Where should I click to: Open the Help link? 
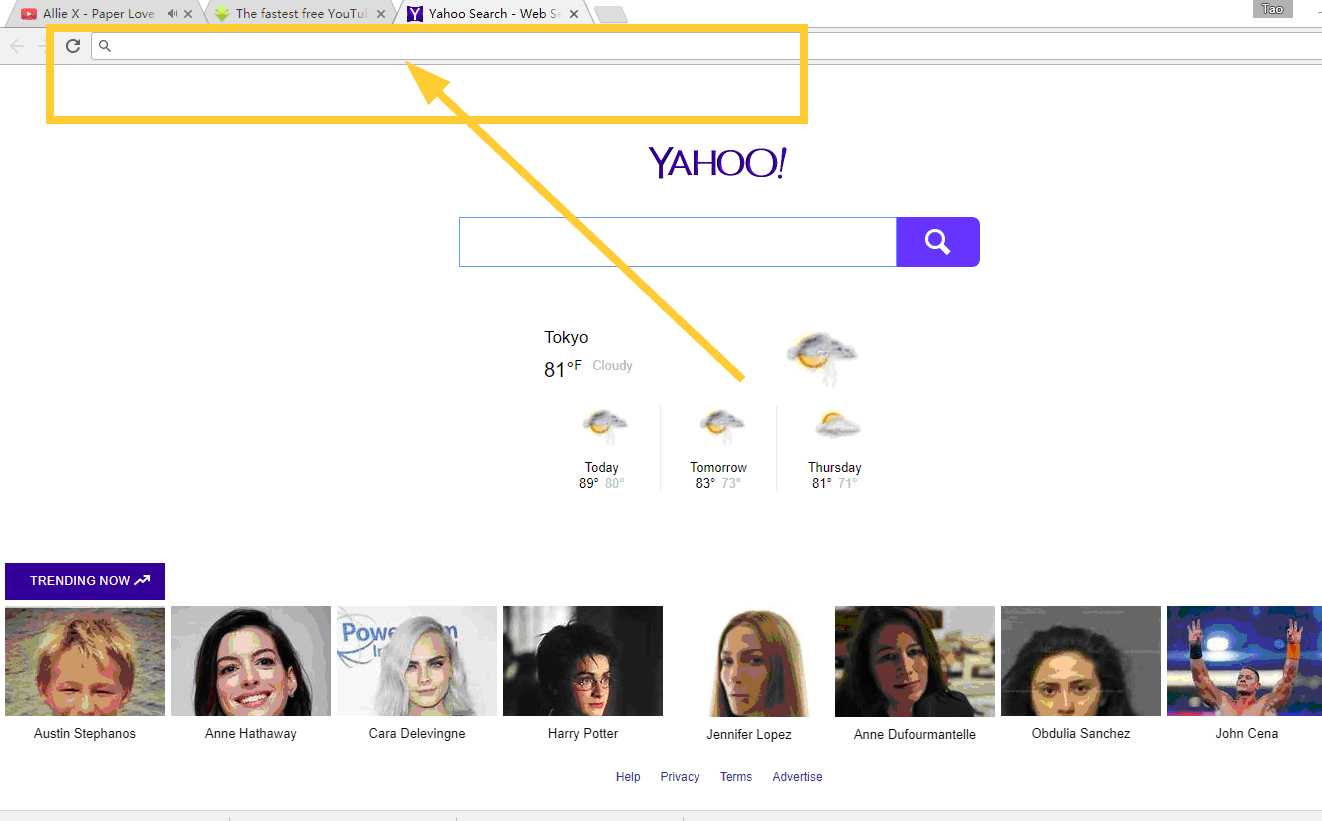tap(628, 777)
